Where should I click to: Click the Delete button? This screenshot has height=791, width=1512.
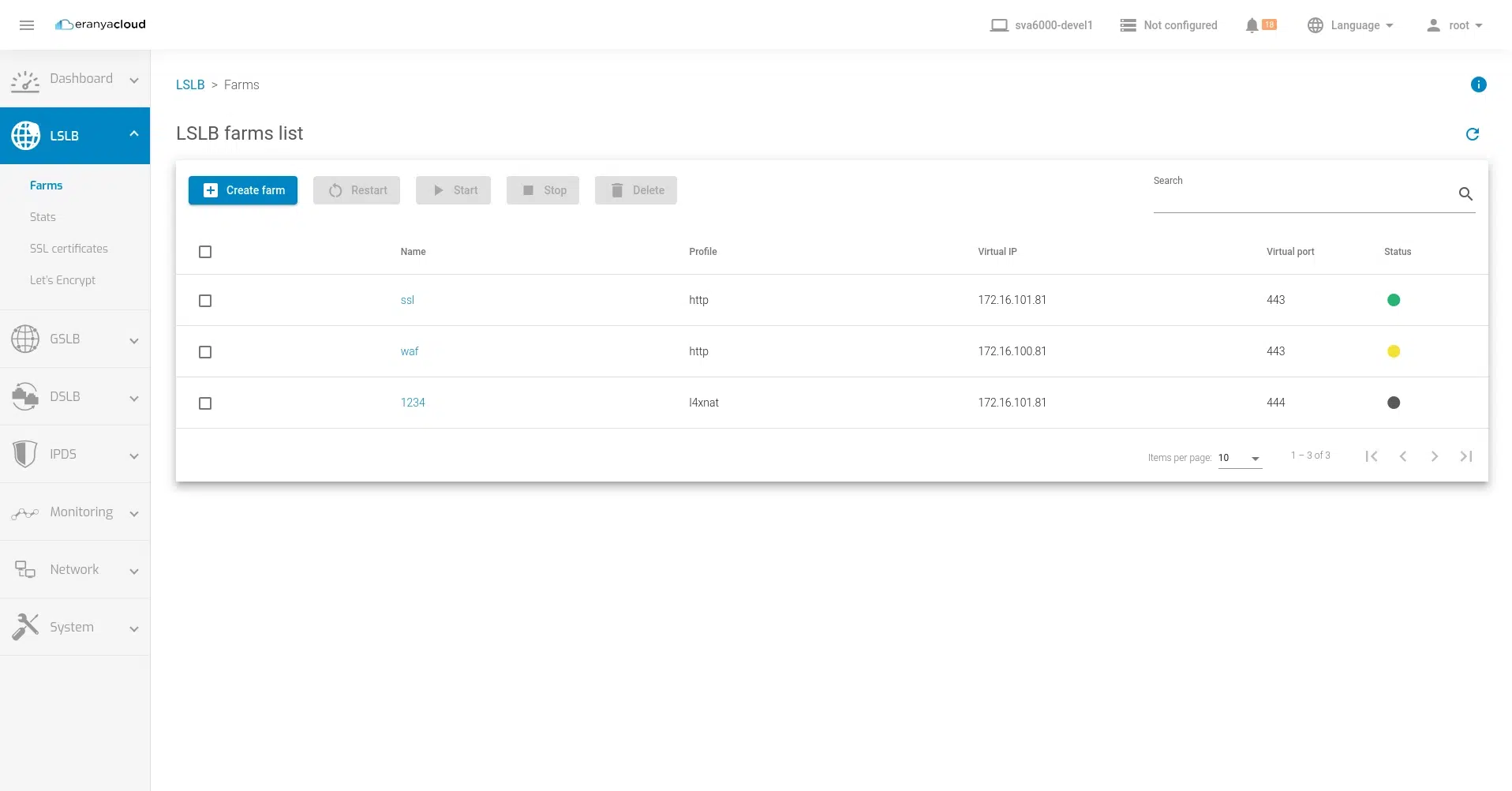(636, 190)
